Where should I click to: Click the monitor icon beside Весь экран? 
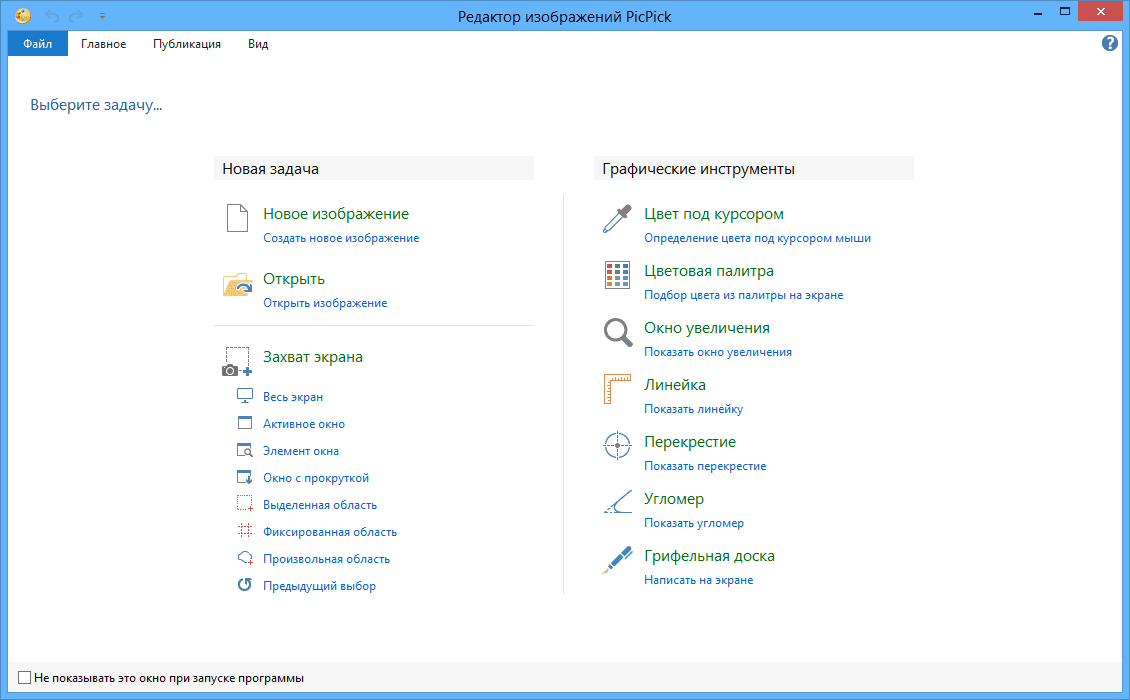coord(245,396)
